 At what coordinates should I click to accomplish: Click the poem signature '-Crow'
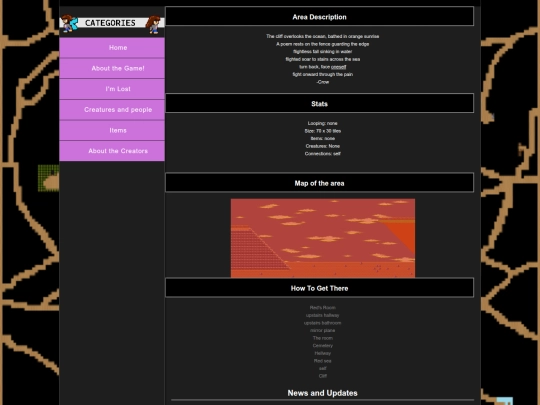[x=323, y=82]
